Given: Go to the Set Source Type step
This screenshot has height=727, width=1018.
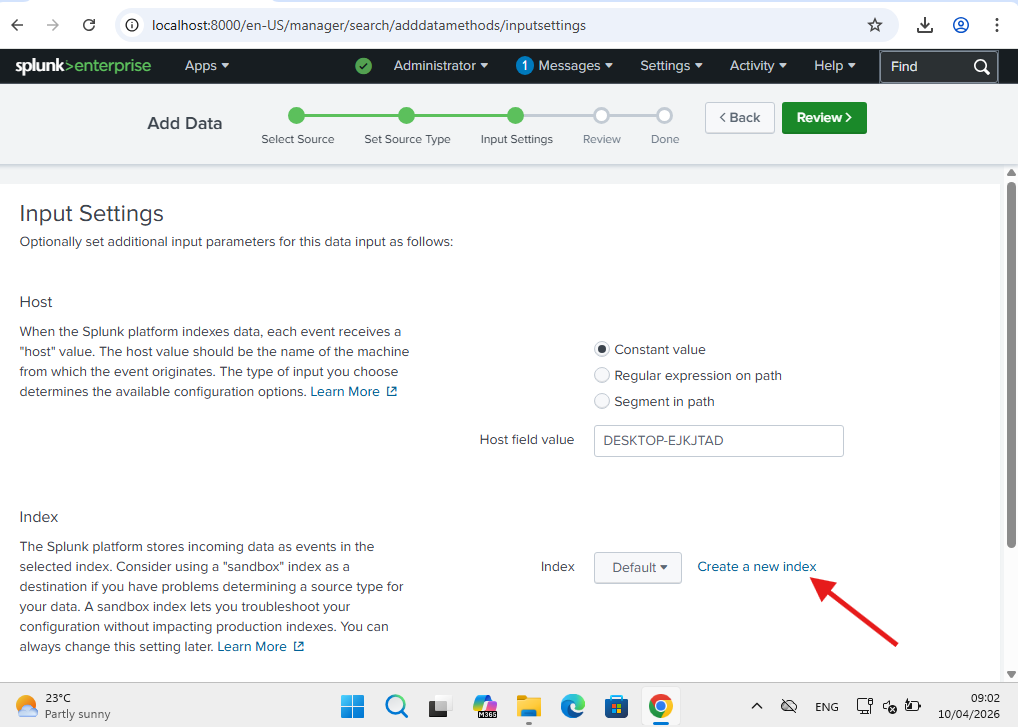Looking at the screenshot, I should tap(406, 116).
